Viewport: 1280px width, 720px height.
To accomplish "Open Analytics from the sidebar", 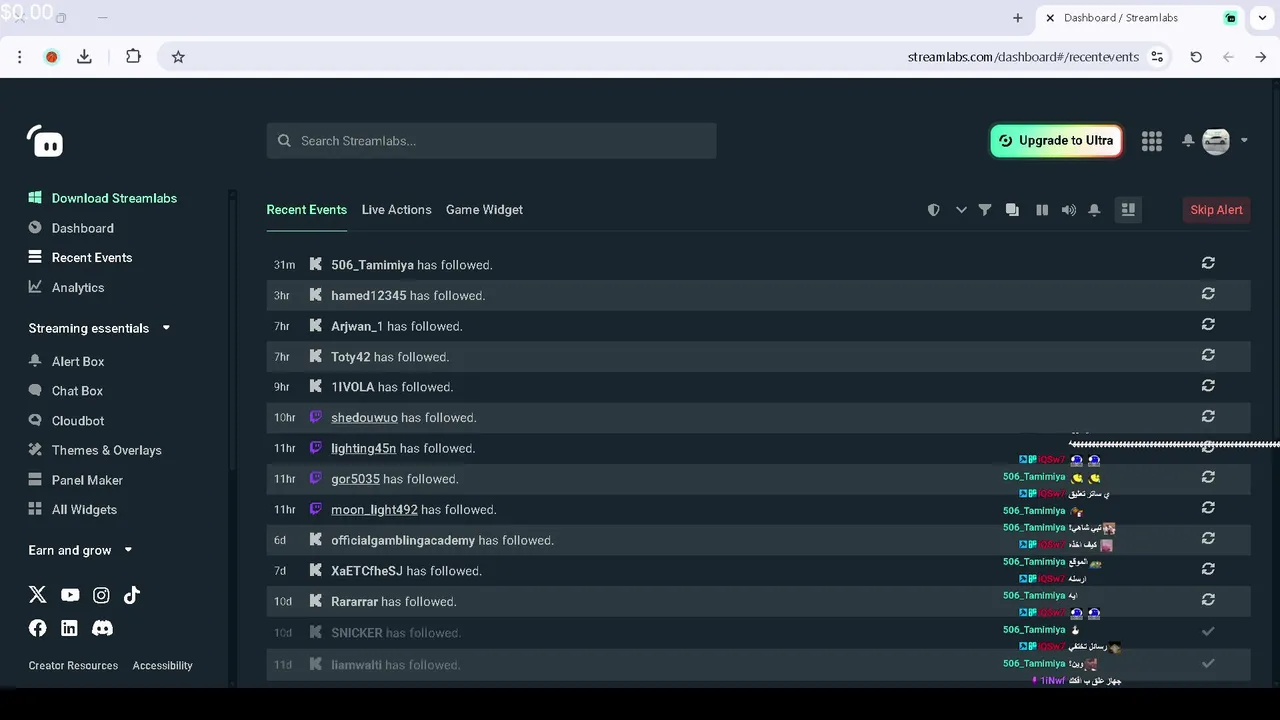I will tap(66, 288).
